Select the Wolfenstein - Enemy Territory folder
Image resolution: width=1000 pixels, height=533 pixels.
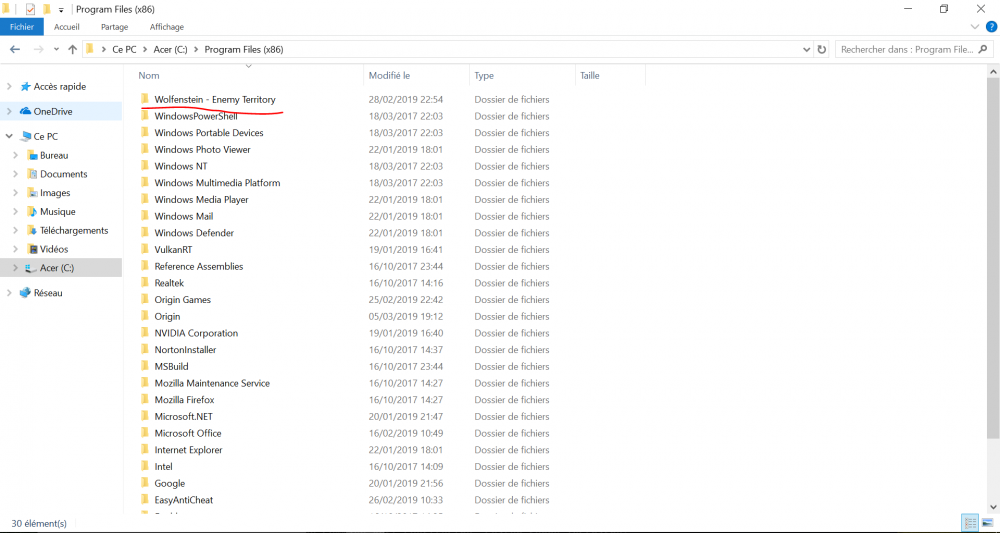[215, 99]
